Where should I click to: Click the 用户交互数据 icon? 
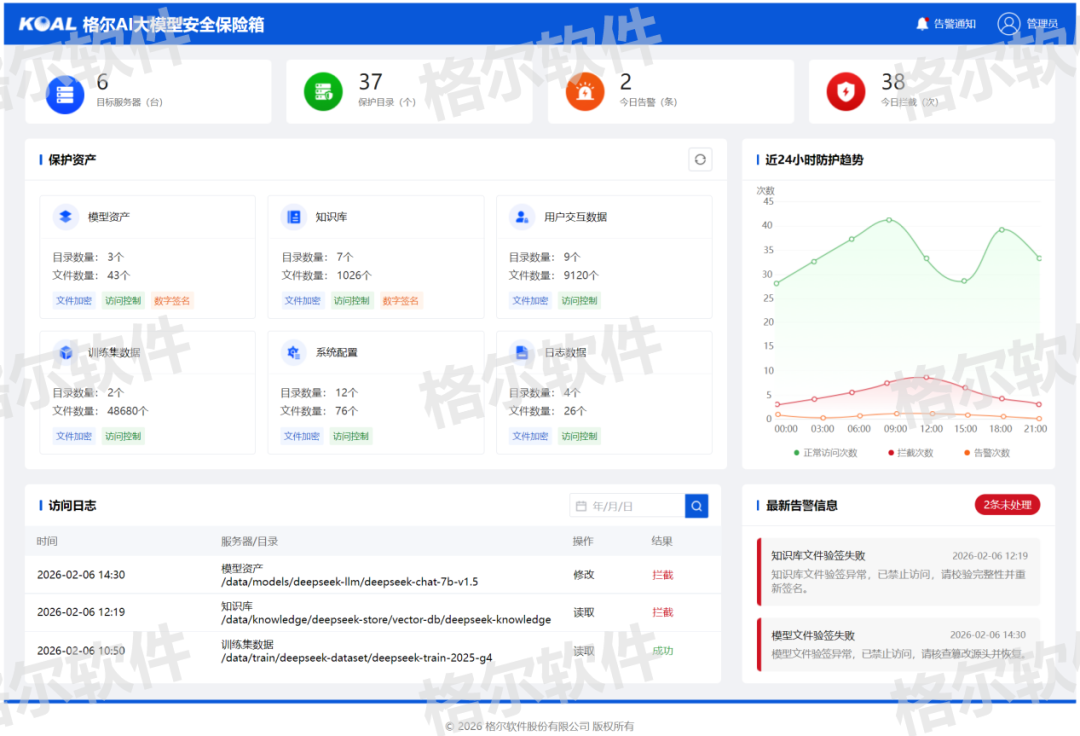tap(521, 216)
